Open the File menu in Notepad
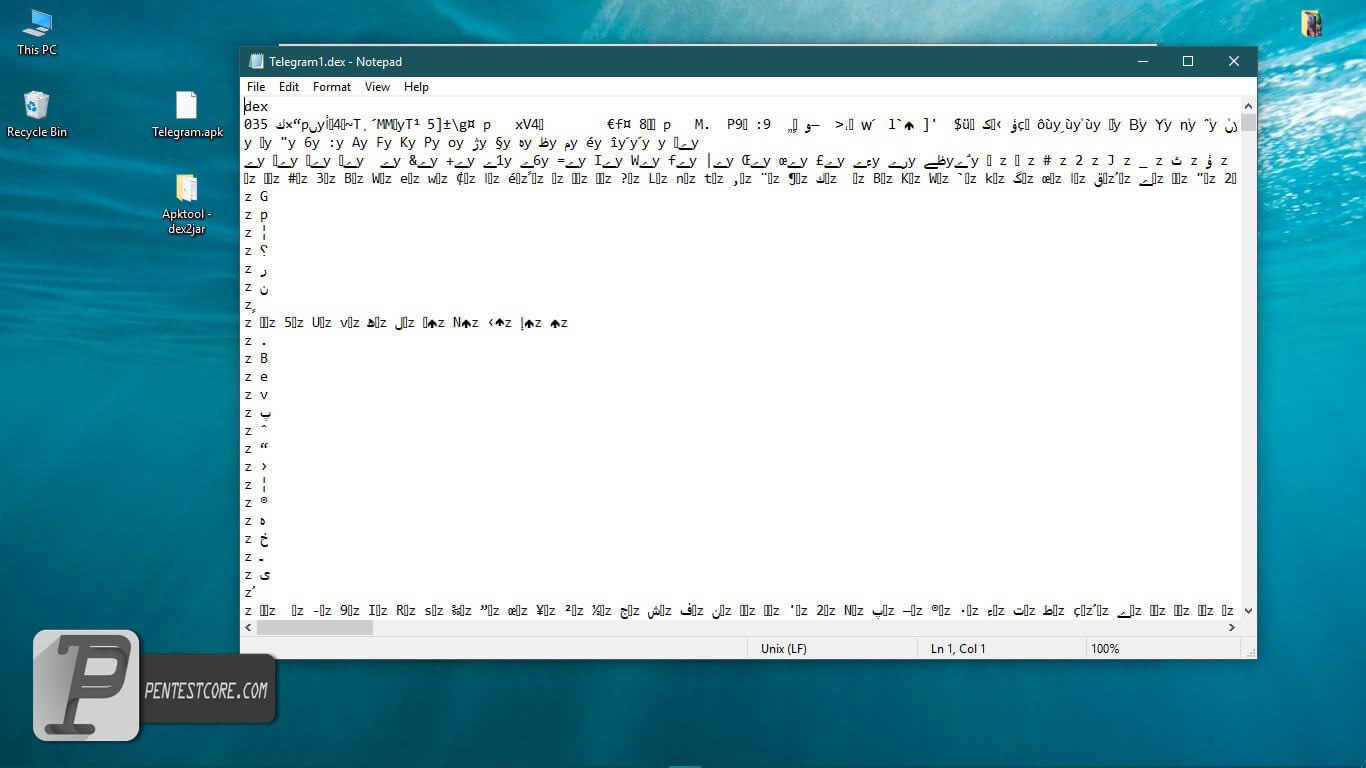 (256, 87)
